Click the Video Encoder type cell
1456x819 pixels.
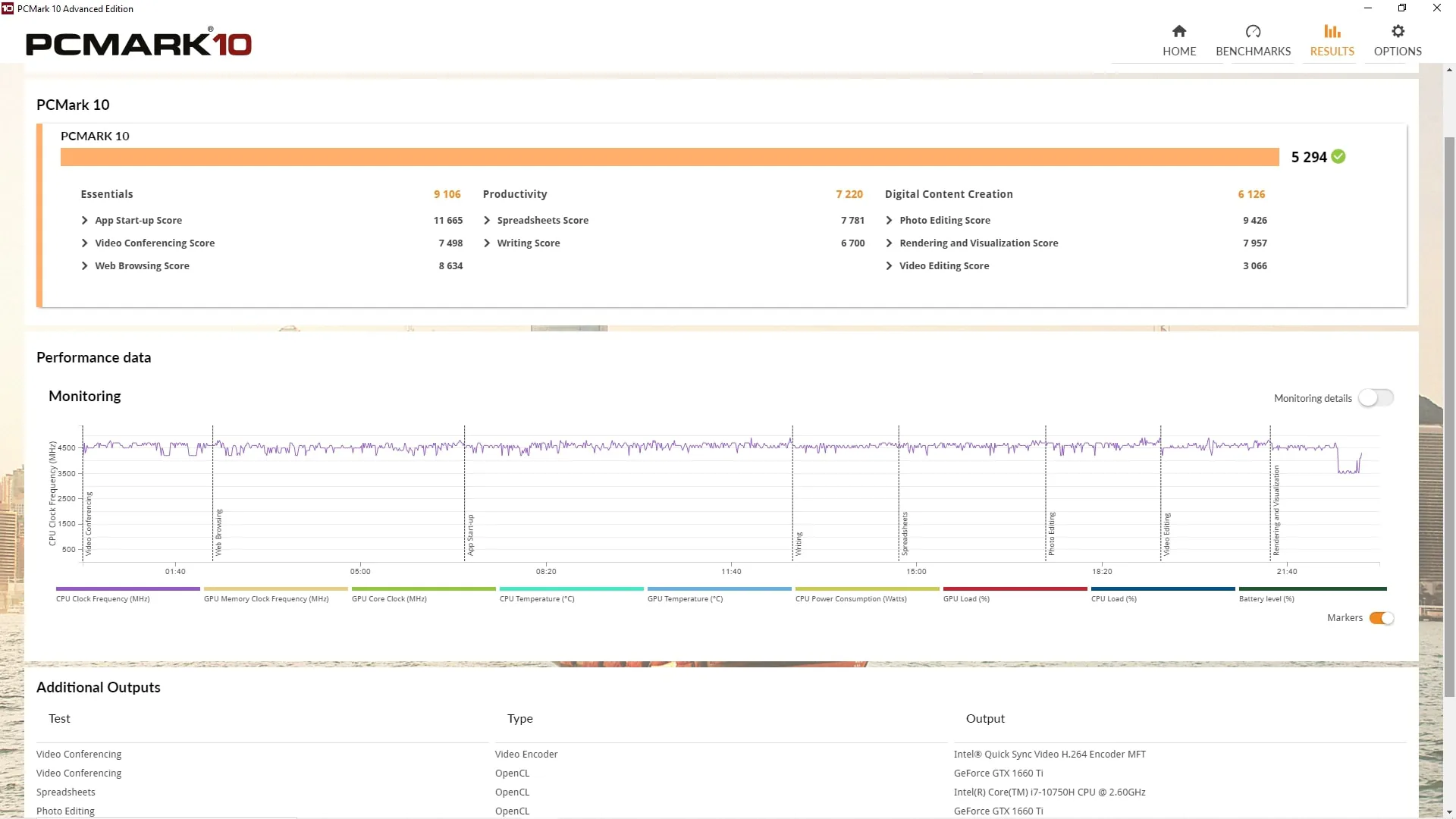click(526, 755)
